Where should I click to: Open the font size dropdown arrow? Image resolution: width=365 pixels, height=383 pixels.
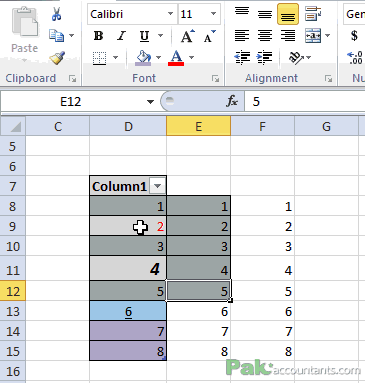(213, 14)
